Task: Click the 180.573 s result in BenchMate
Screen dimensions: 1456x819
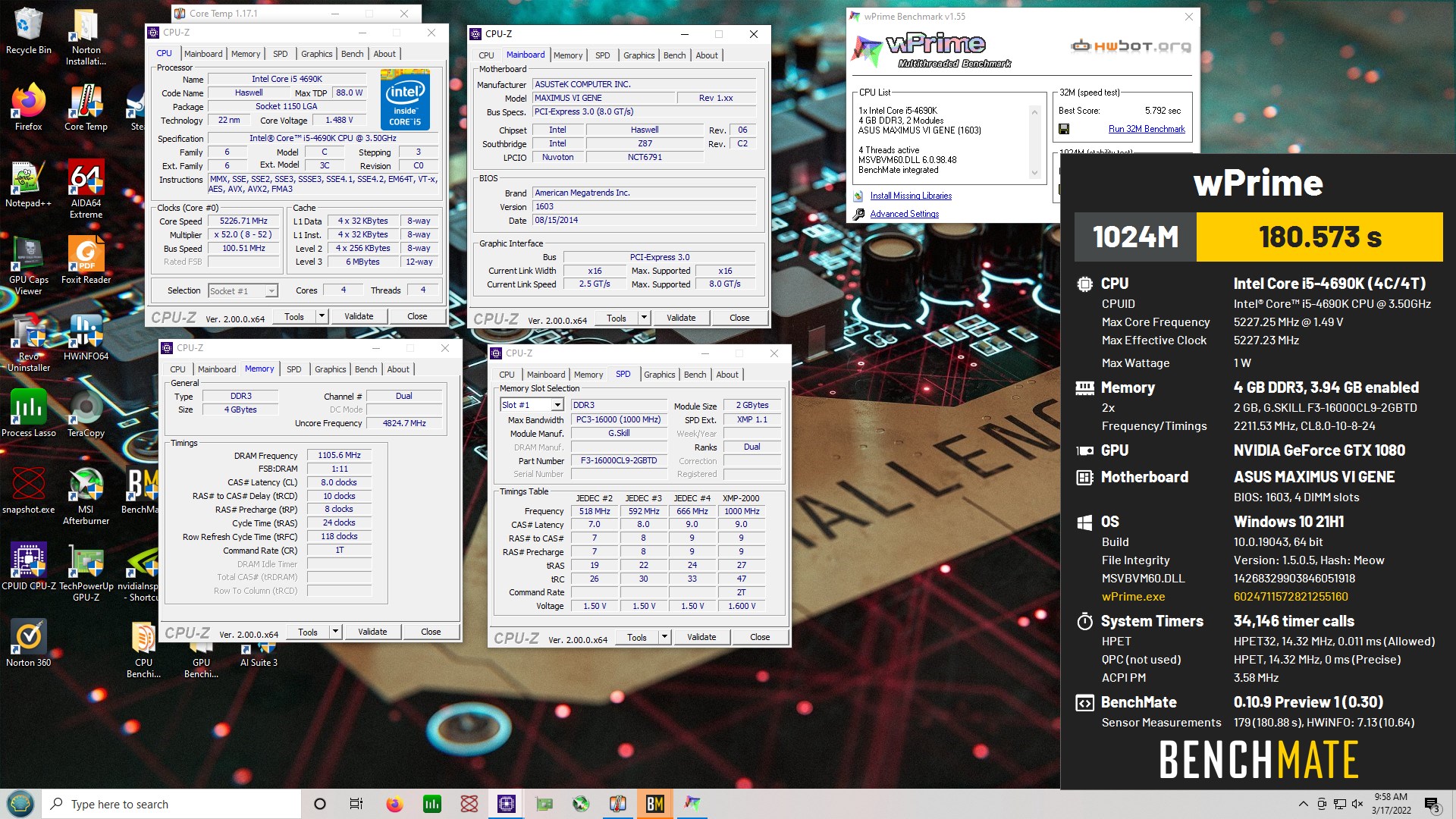Action: (1319, 237)
